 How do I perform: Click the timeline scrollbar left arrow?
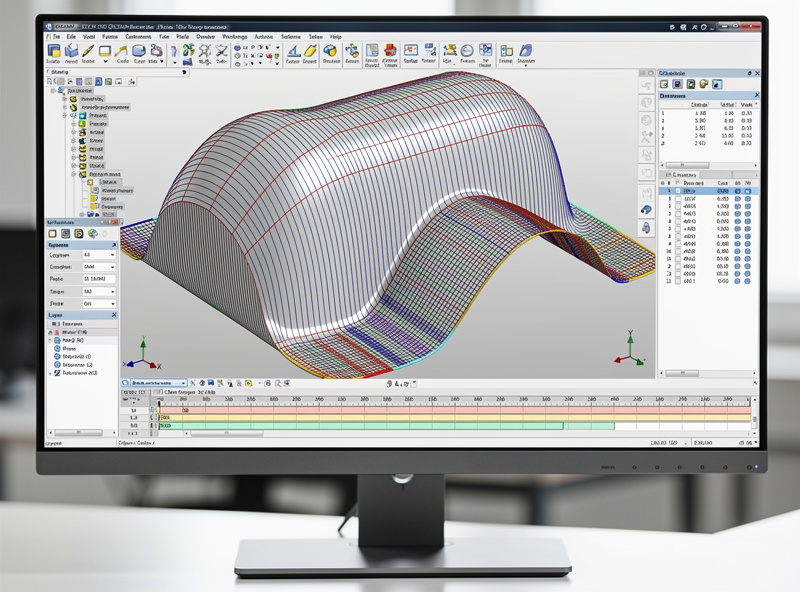point(186,433)
